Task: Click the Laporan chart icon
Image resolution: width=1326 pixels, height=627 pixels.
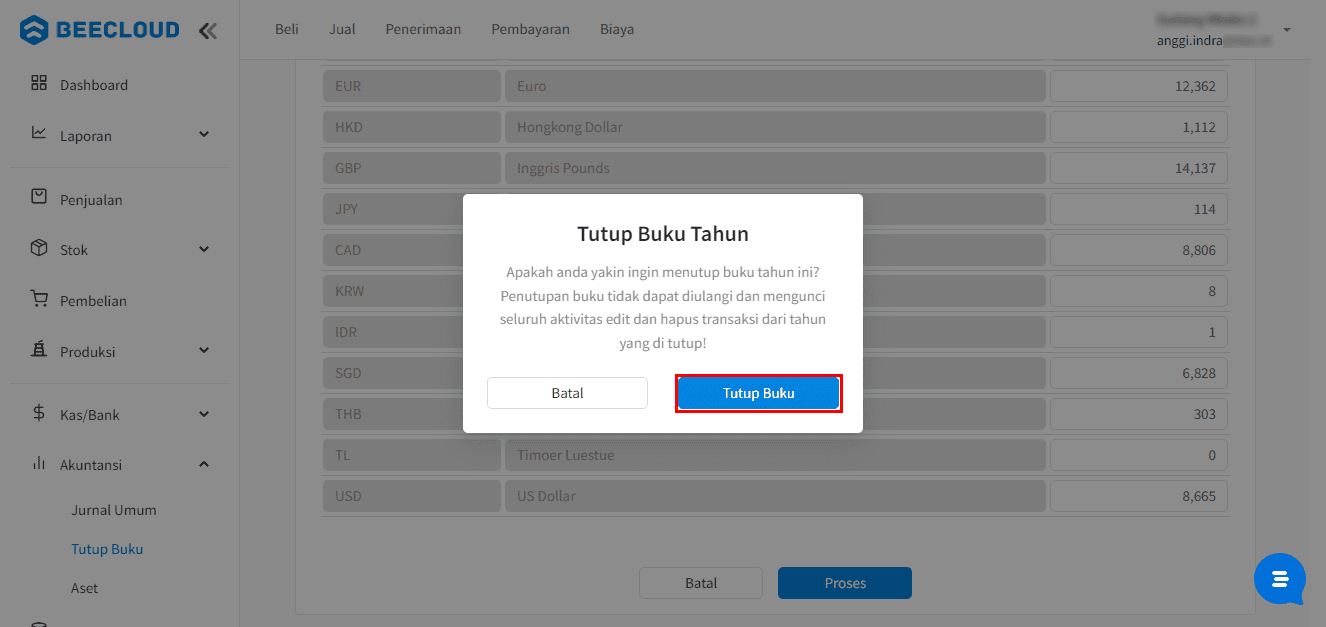Action: pos(39,133)
